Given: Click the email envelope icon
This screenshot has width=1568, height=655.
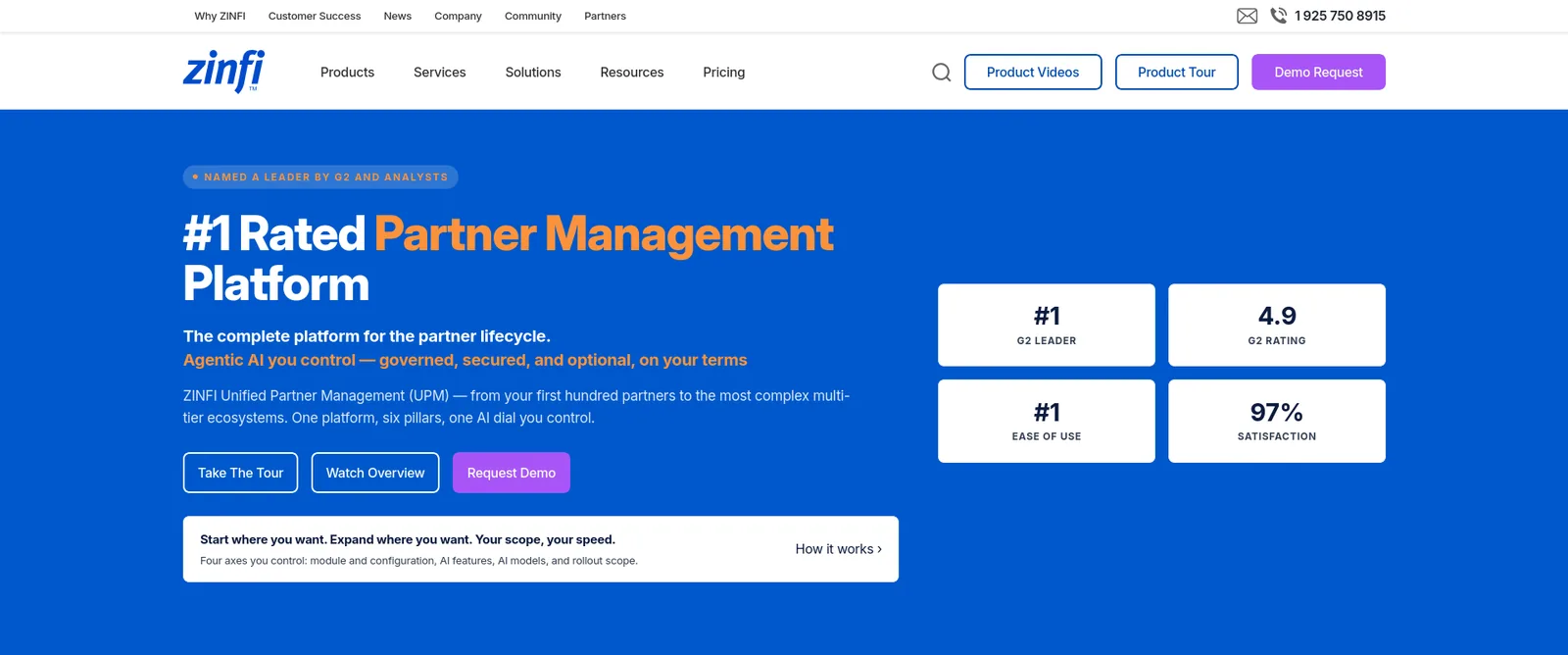Looking at the screenshot, I should (1247, 16).
